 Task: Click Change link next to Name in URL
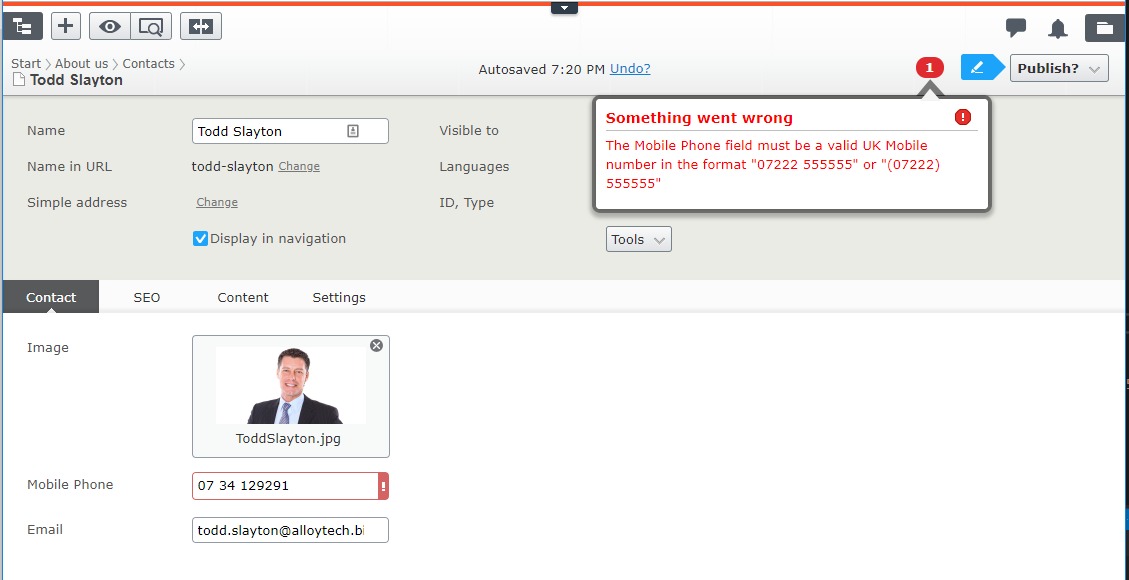tap(299, 167)
